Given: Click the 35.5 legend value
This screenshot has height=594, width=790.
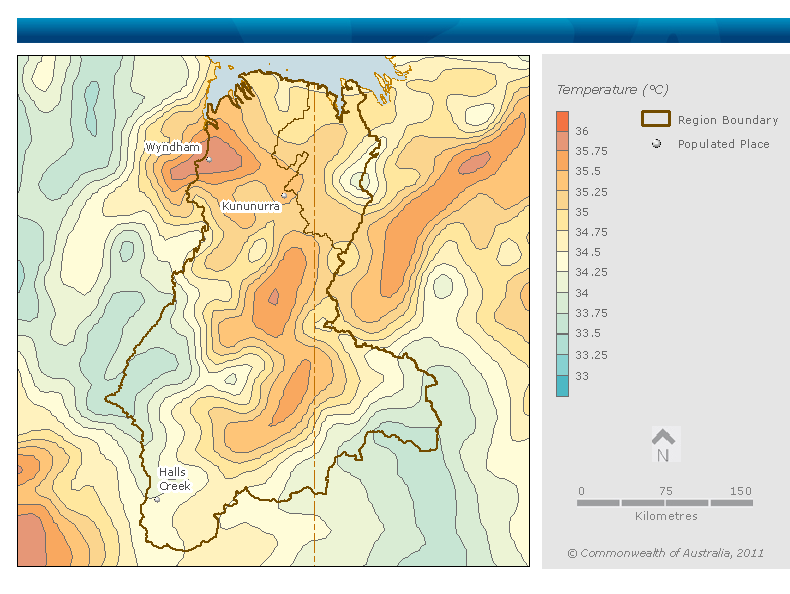Looking at the screenshot, I should pyautogui.click(x=587, y=171).
